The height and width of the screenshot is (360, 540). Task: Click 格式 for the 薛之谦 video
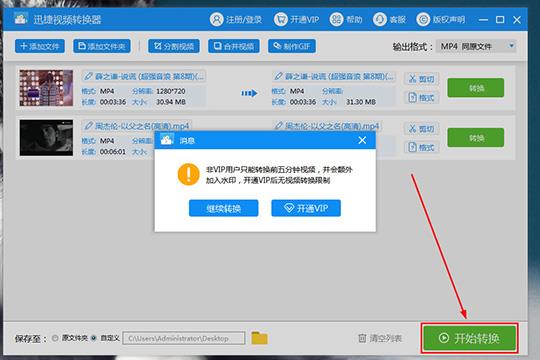tap(422, 98)
